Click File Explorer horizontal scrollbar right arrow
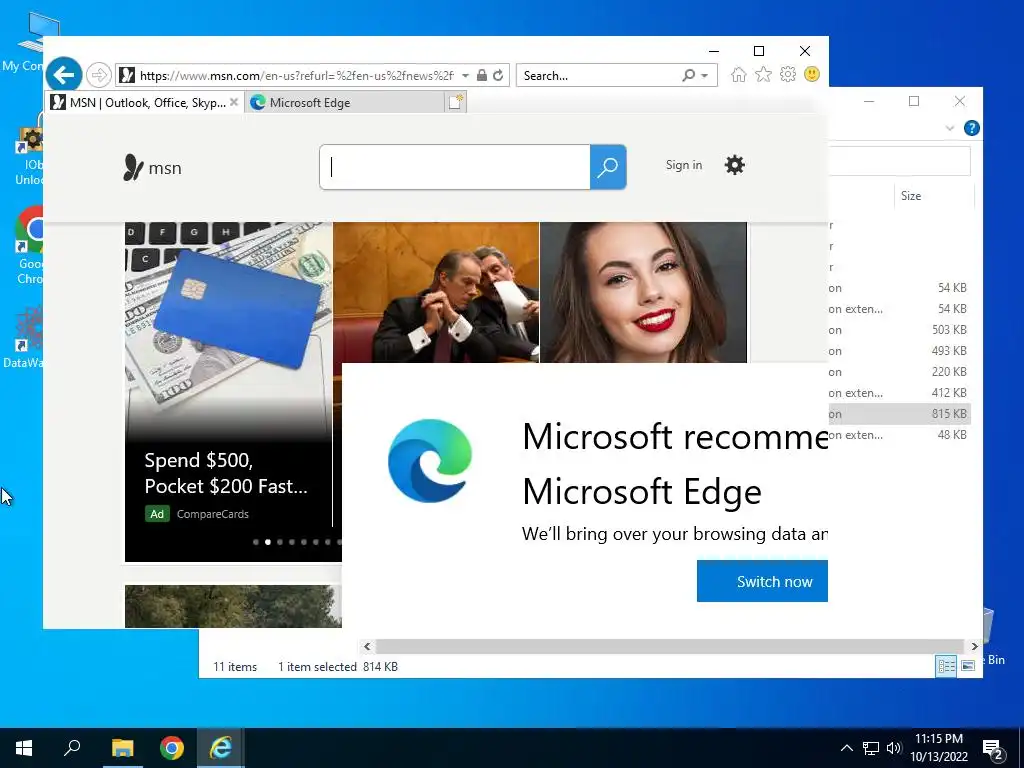 (x=974, y=646)
